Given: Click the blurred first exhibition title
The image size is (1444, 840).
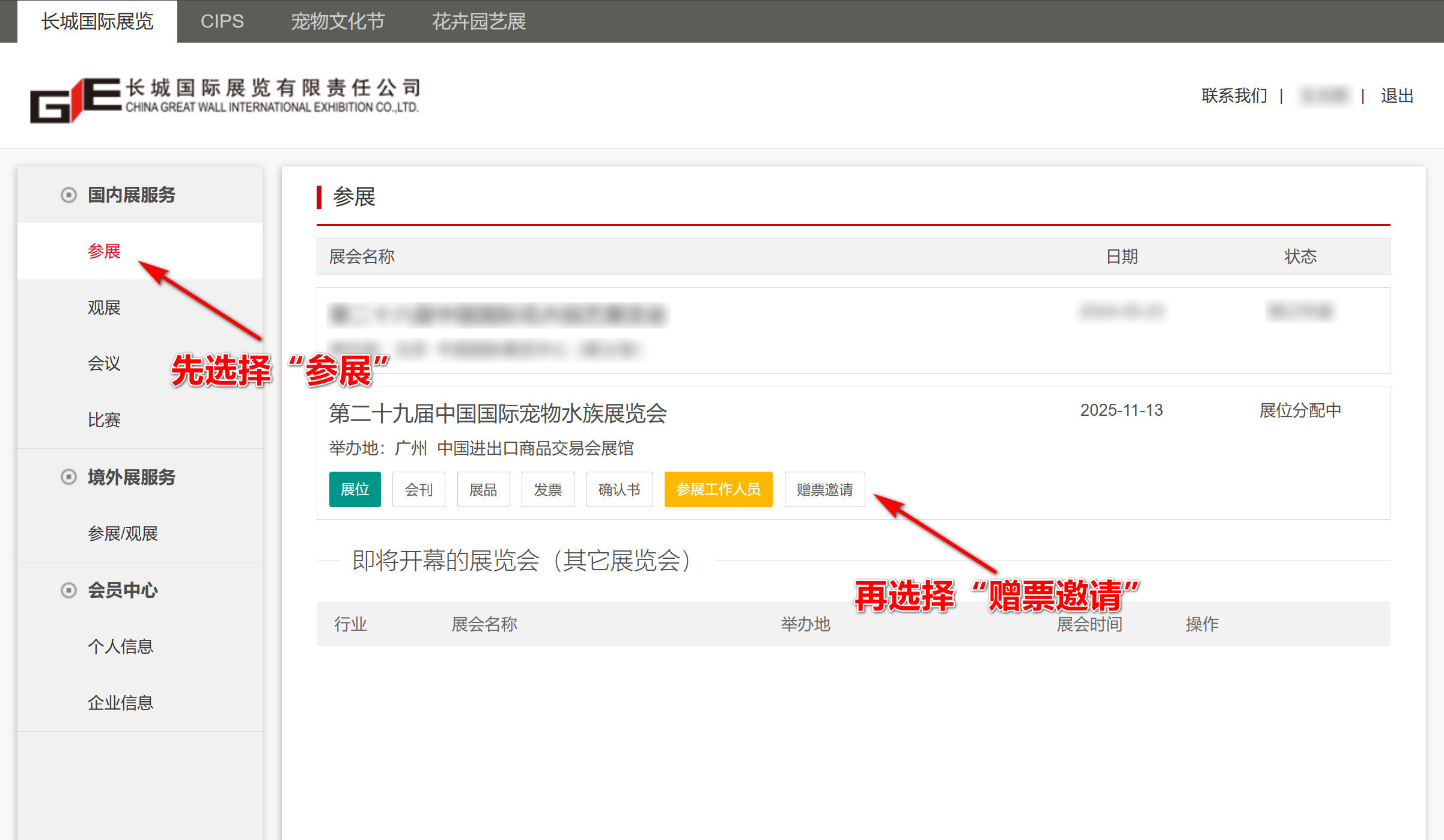Looking at the screenshot, I should (498, 315).
